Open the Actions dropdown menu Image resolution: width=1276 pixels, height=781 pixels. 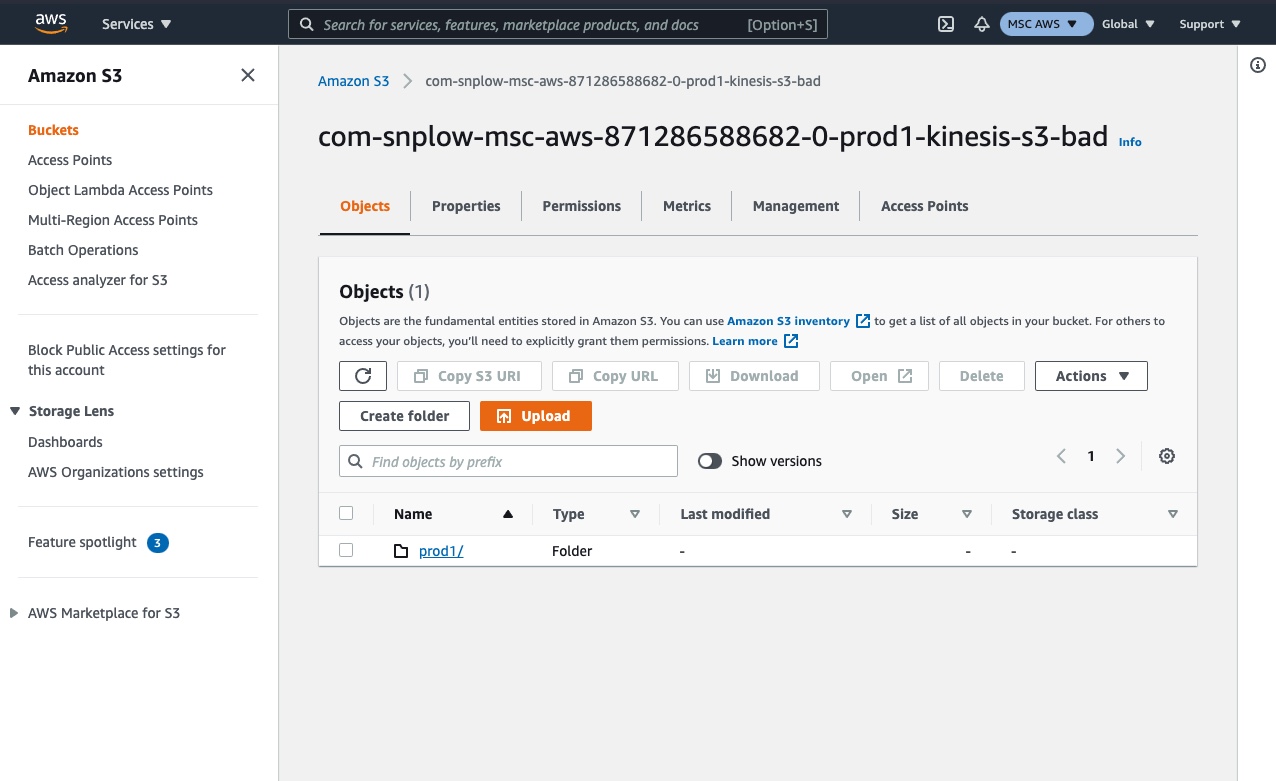pyautogui.click(x=1091, y=376)
